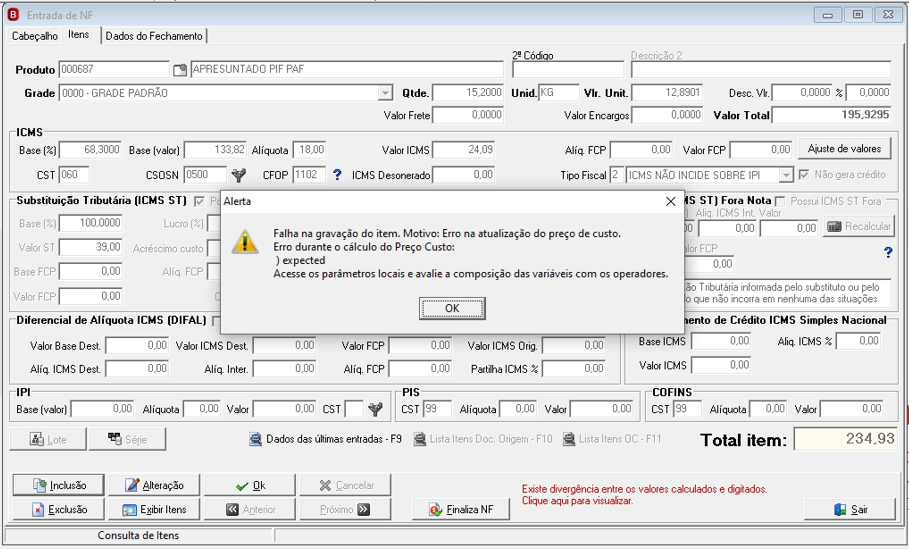Screen dimensions: 909x549
Task: Click Ajuste de valores button
Action: coord(844,149)
